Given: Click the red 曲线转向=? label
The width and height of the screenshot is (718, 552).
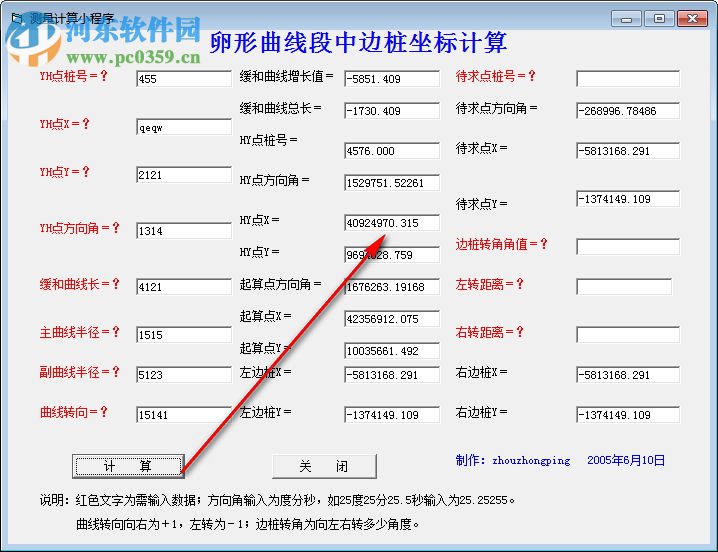Looking at the screenshot, I should point(74,412).
